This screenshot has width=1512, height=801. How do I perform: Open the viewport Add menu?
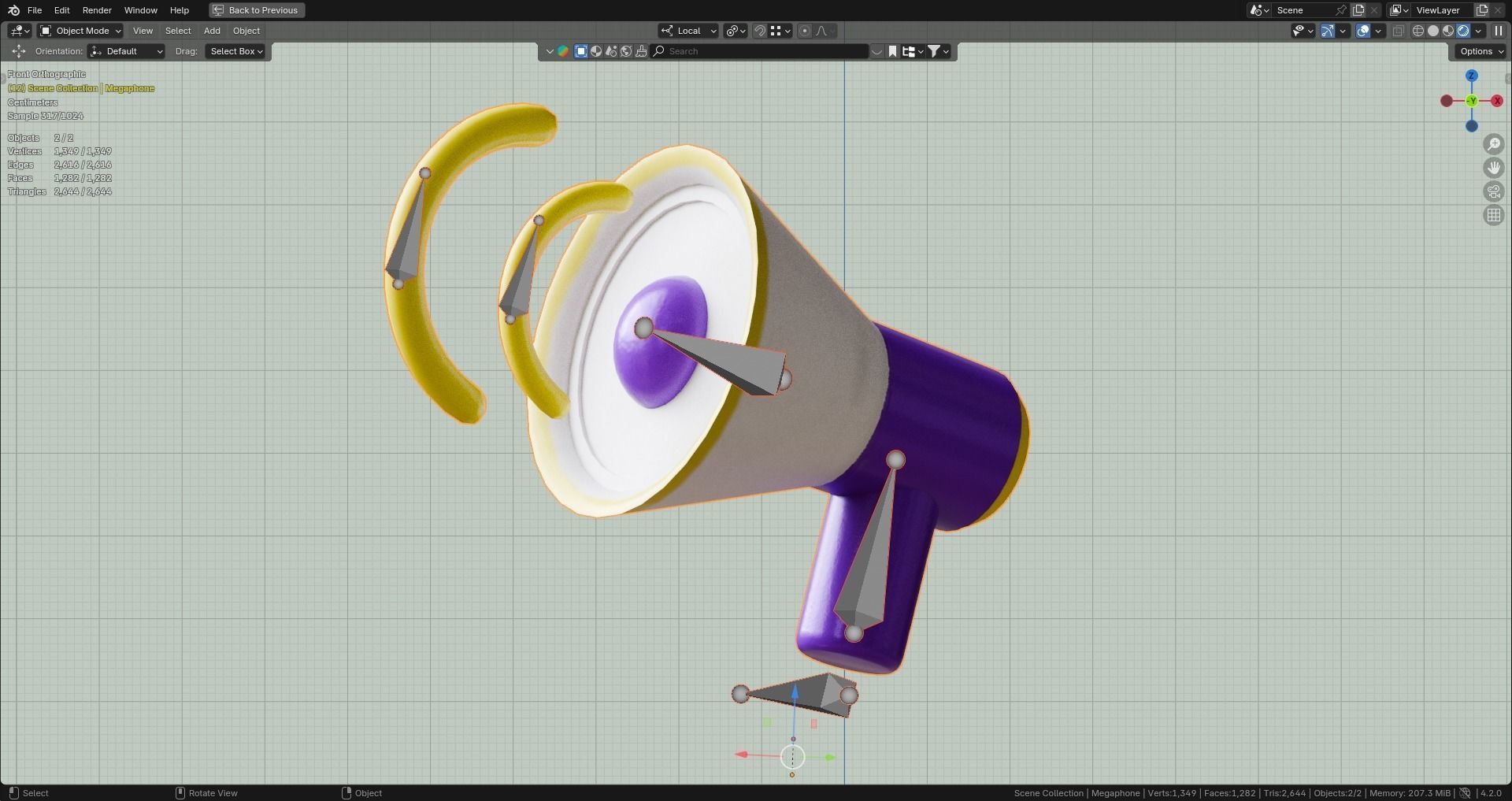coord(212,31)
